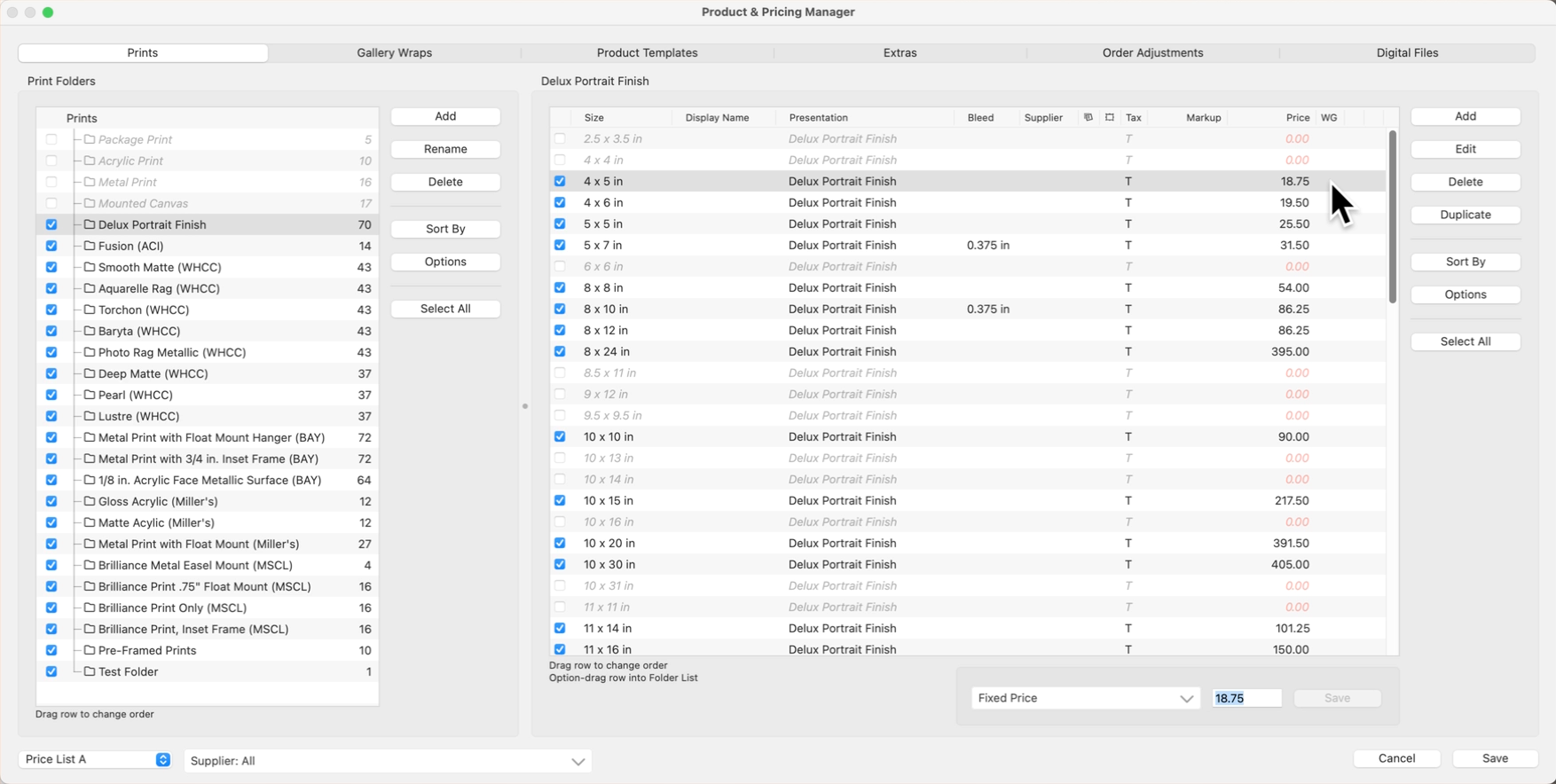Click the Test Folder folder icon
The width and height of the screenshot is (1556, 784).
(90, 671)
